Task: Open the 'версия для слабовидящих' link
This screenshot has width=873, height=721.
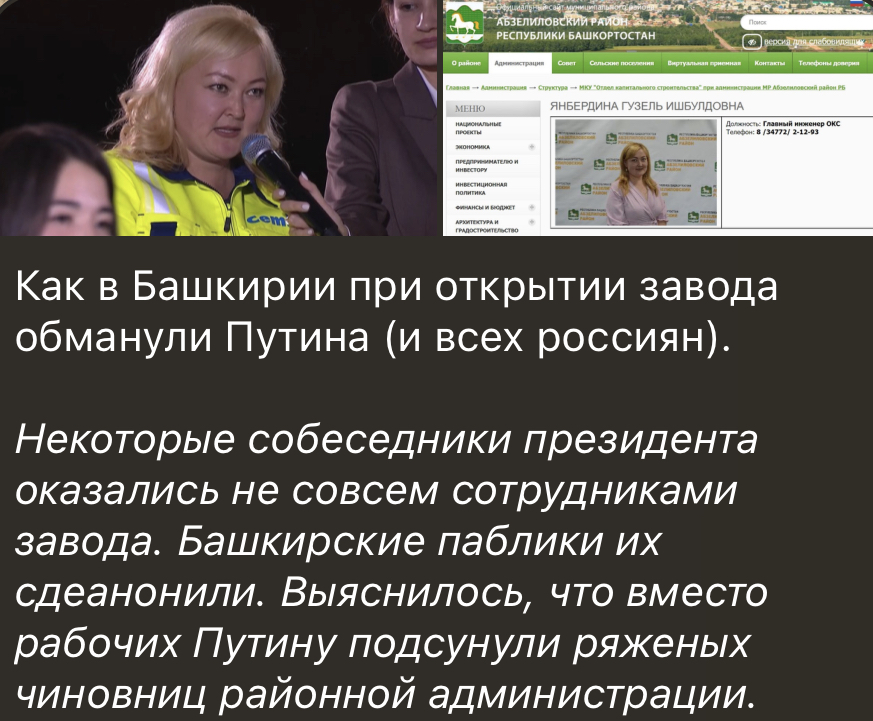Action: tap(811, 42)
